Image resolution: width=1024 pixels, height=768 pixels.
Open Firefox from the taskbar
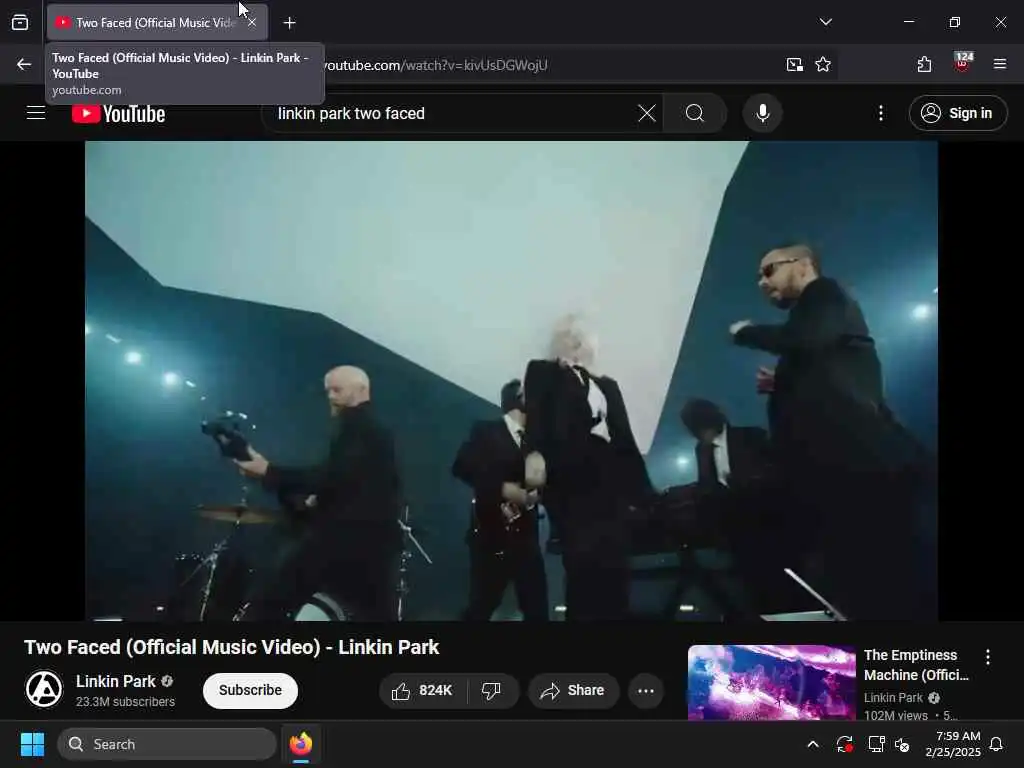300,744
